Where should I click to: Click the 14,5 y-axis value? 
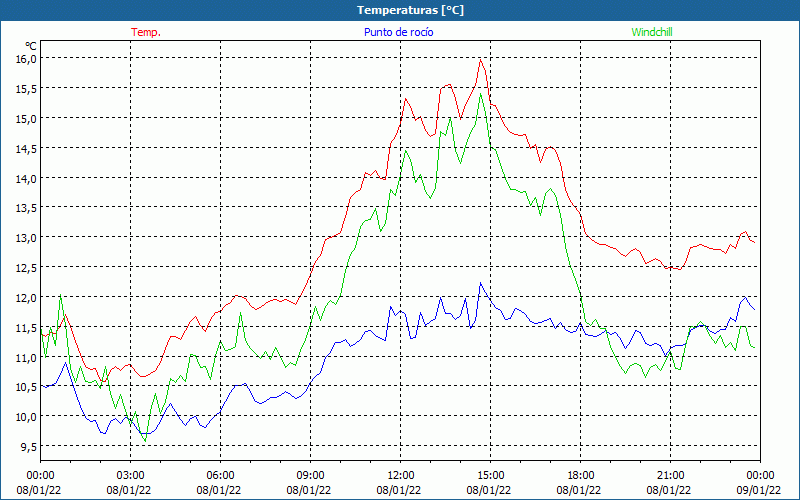click(x=27, y=148)
